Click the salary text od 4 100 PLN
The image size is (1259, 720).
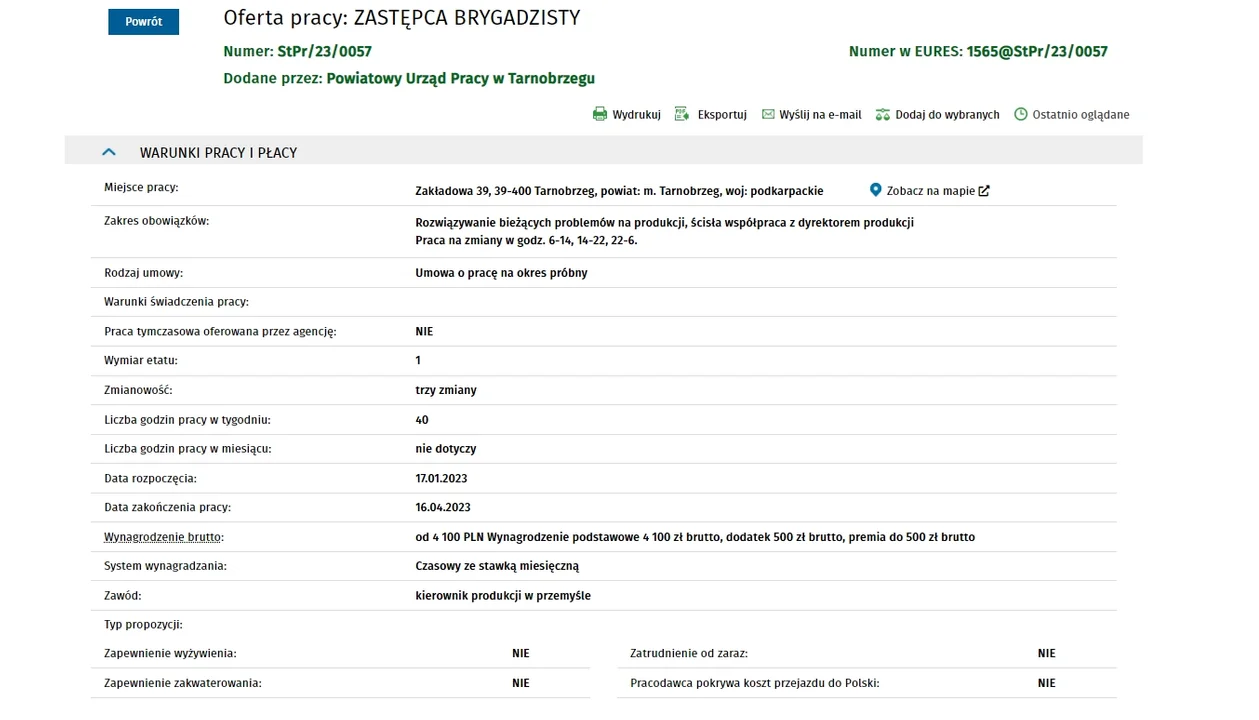[450, 537]
